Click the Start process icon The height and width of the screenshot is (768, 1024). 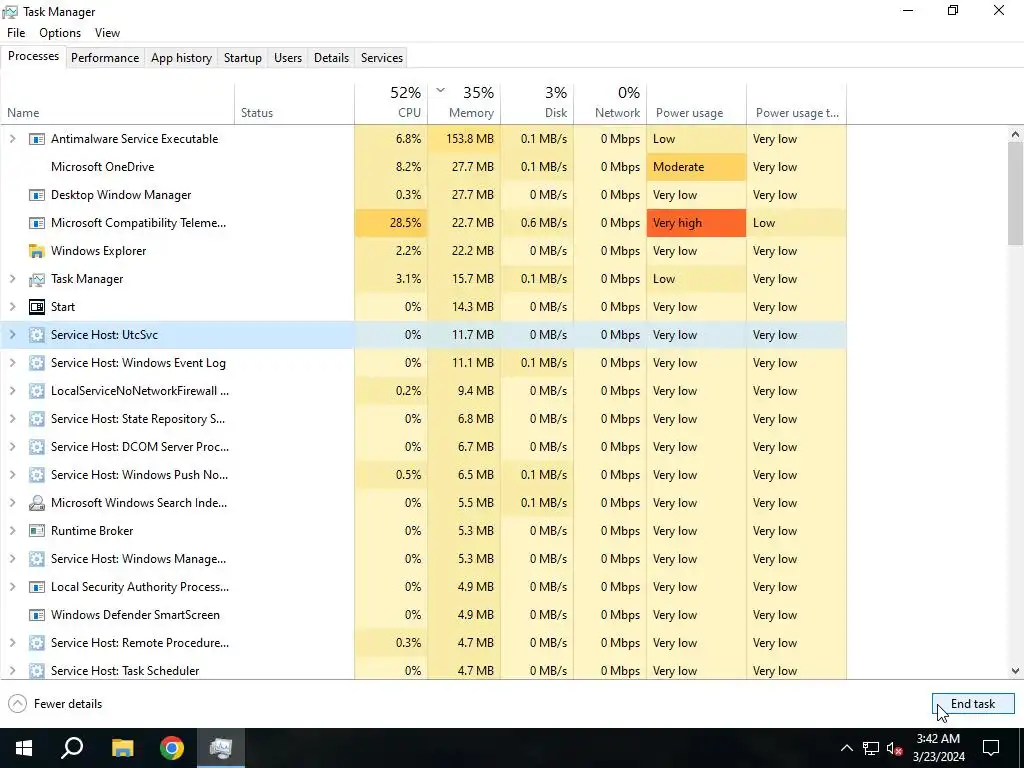click(37, 307)
